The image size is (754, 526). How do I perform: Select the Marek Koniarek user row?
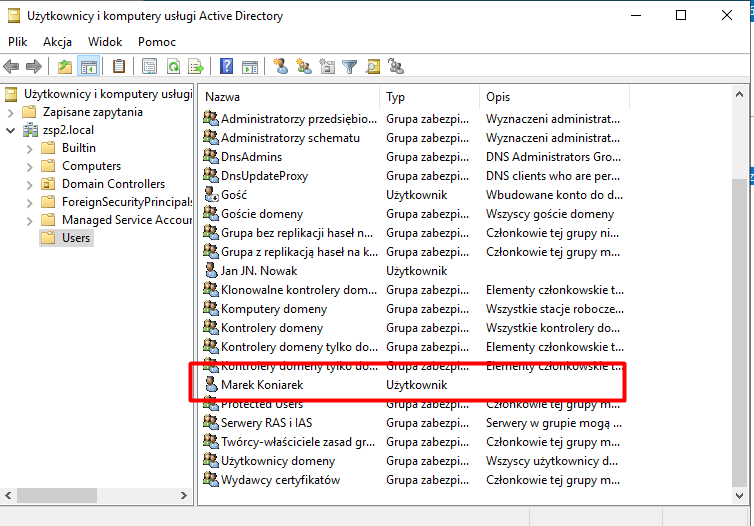click(x=414, y=385)
